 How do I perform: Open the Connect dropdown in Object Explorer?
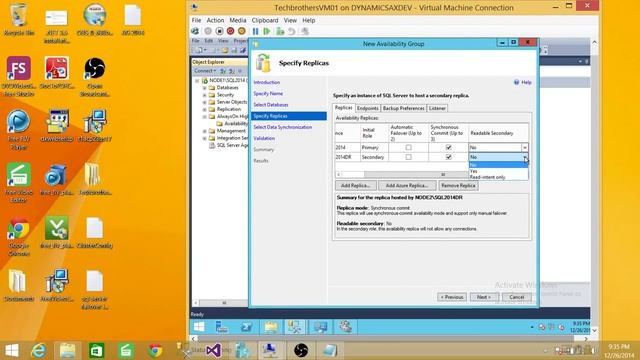[205, 71]
